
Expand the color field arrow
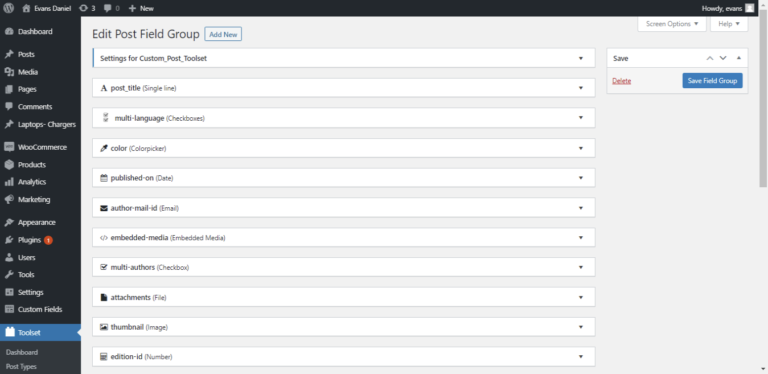pyautogui.click(x=581, y=148)
